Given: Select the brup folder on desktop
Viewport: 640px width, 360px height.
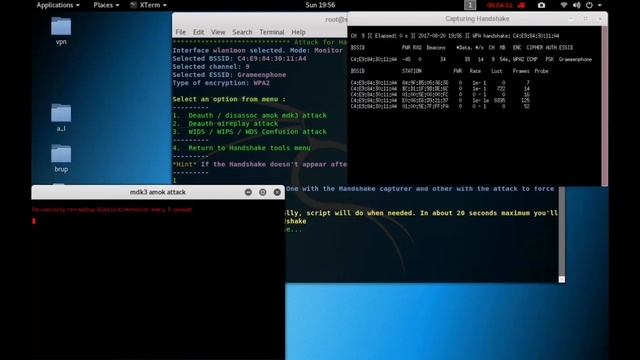Looking at the screenshot, I should (x=61, y=158).
